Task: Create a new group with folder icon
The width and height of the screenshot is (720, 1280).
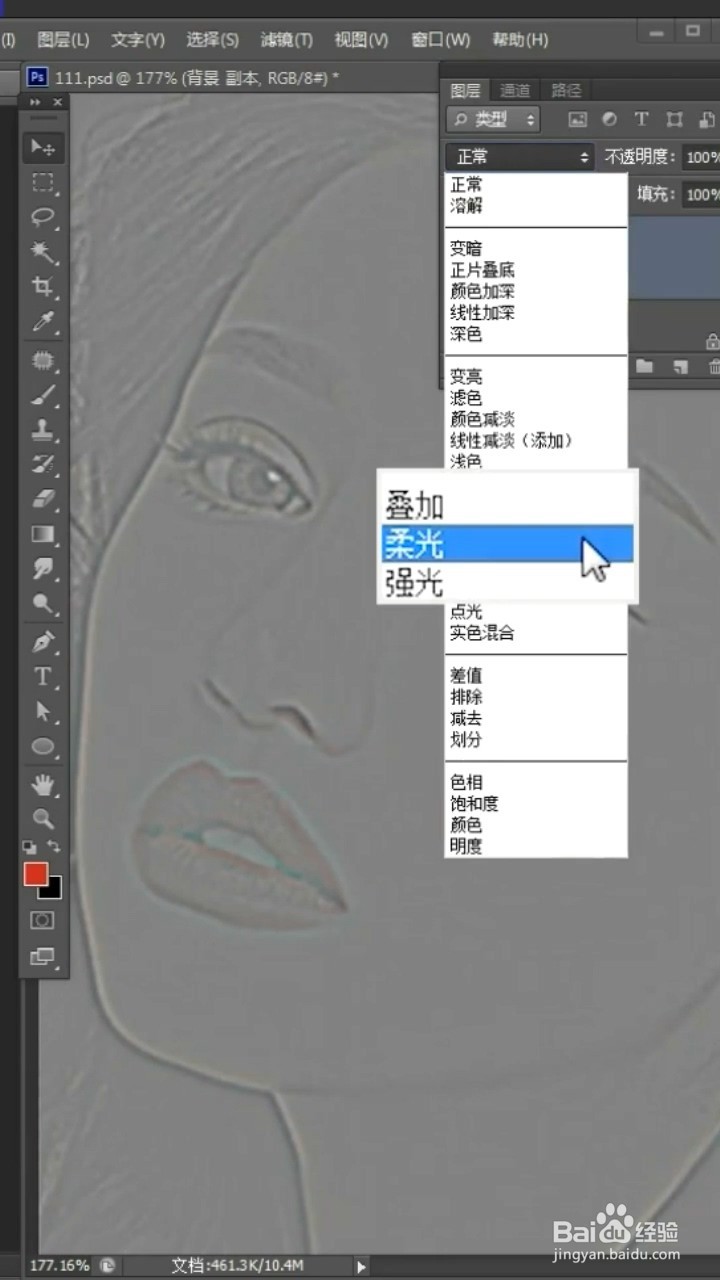Action: coord(644,366)
